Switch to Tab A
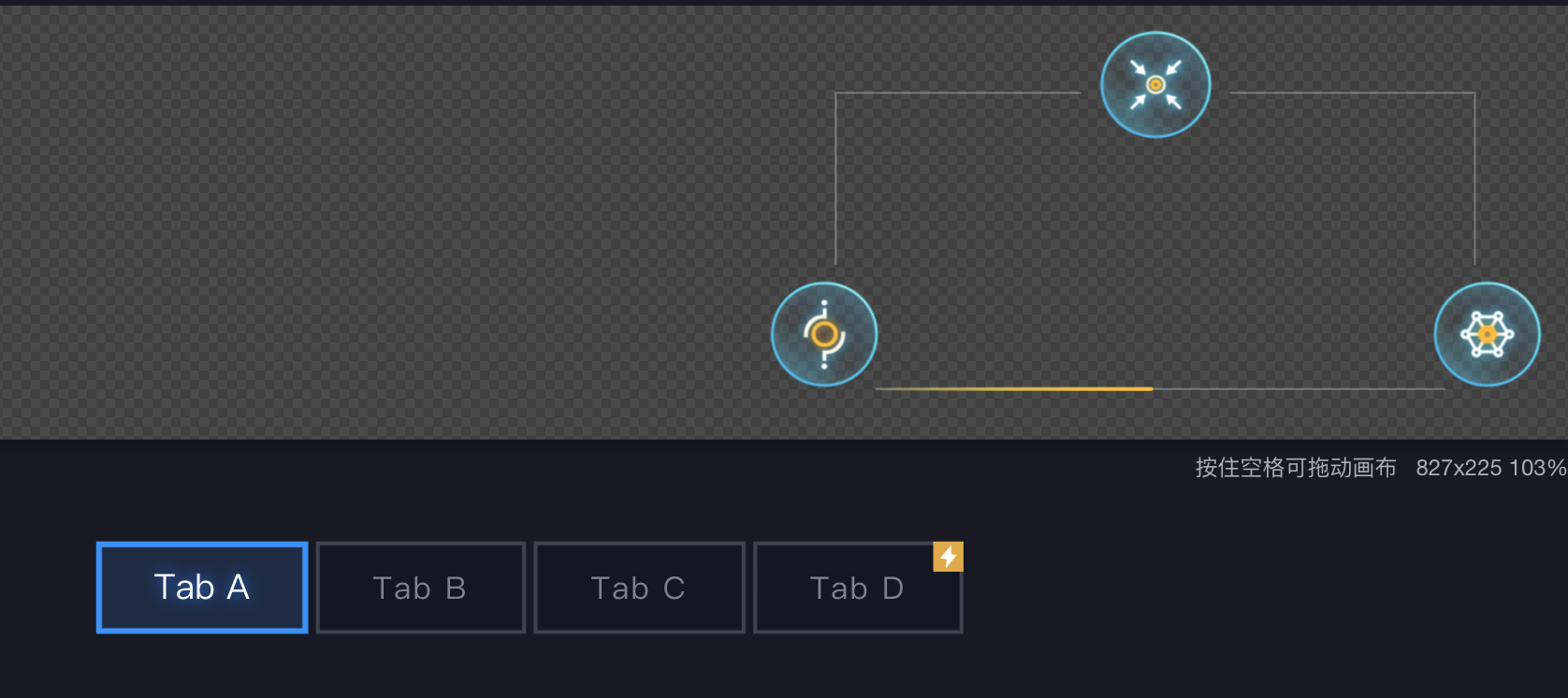 [202, 588]
